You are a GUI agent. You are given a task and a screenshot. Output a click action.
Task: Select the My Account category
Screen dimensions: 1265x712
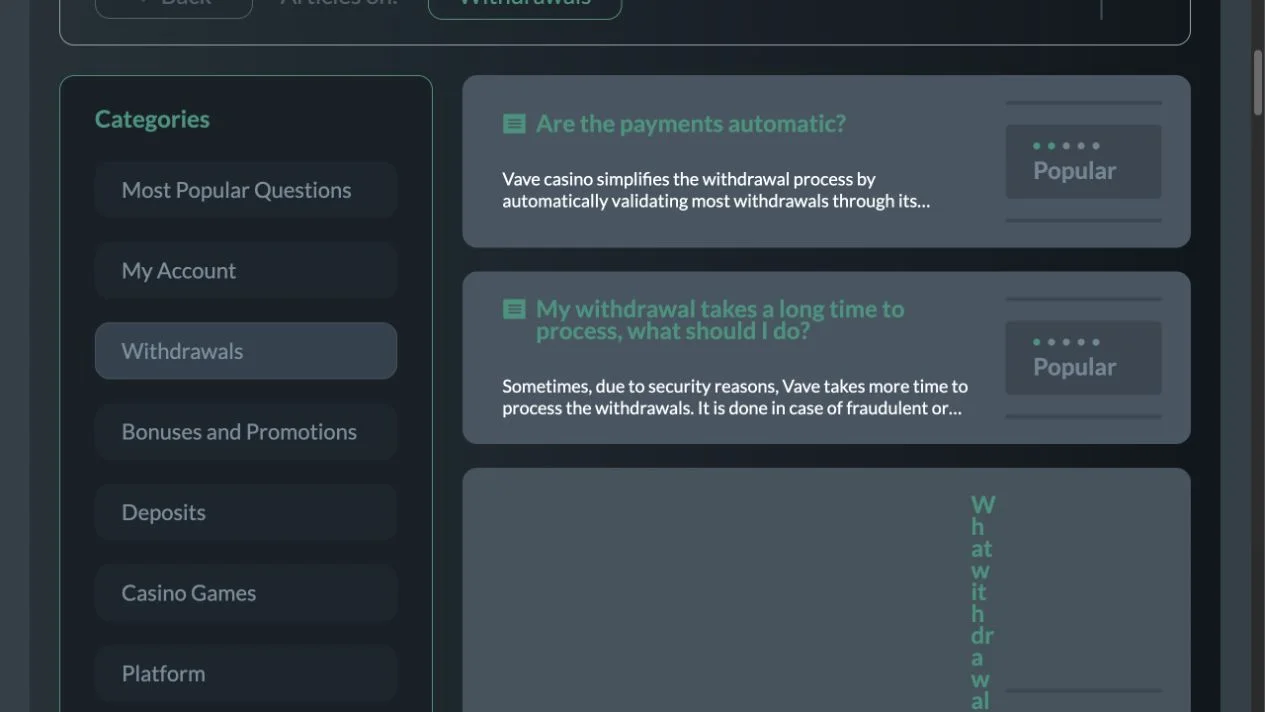coord(246,271)
